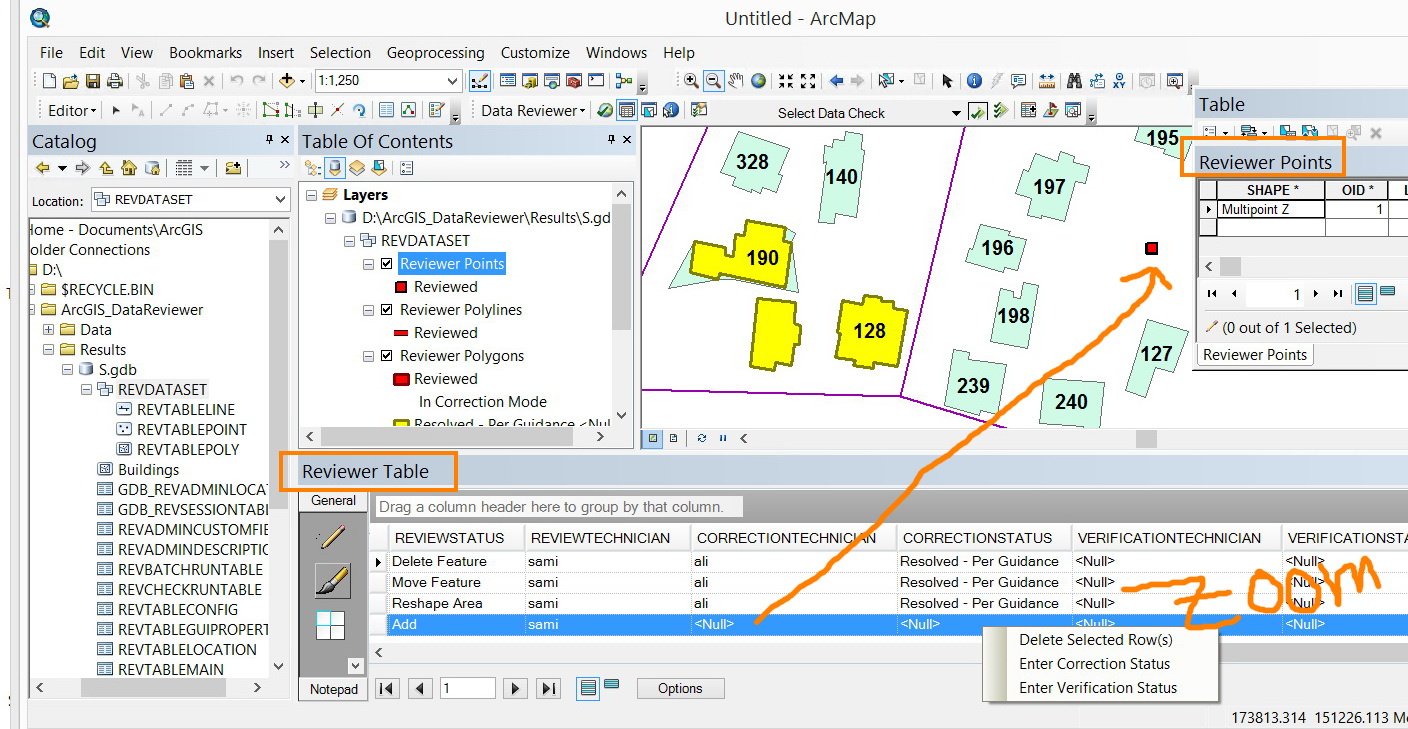Uncheck the Reviewer Points layer
Viewport: 1408px width, 729px height.
pos(387,264)
